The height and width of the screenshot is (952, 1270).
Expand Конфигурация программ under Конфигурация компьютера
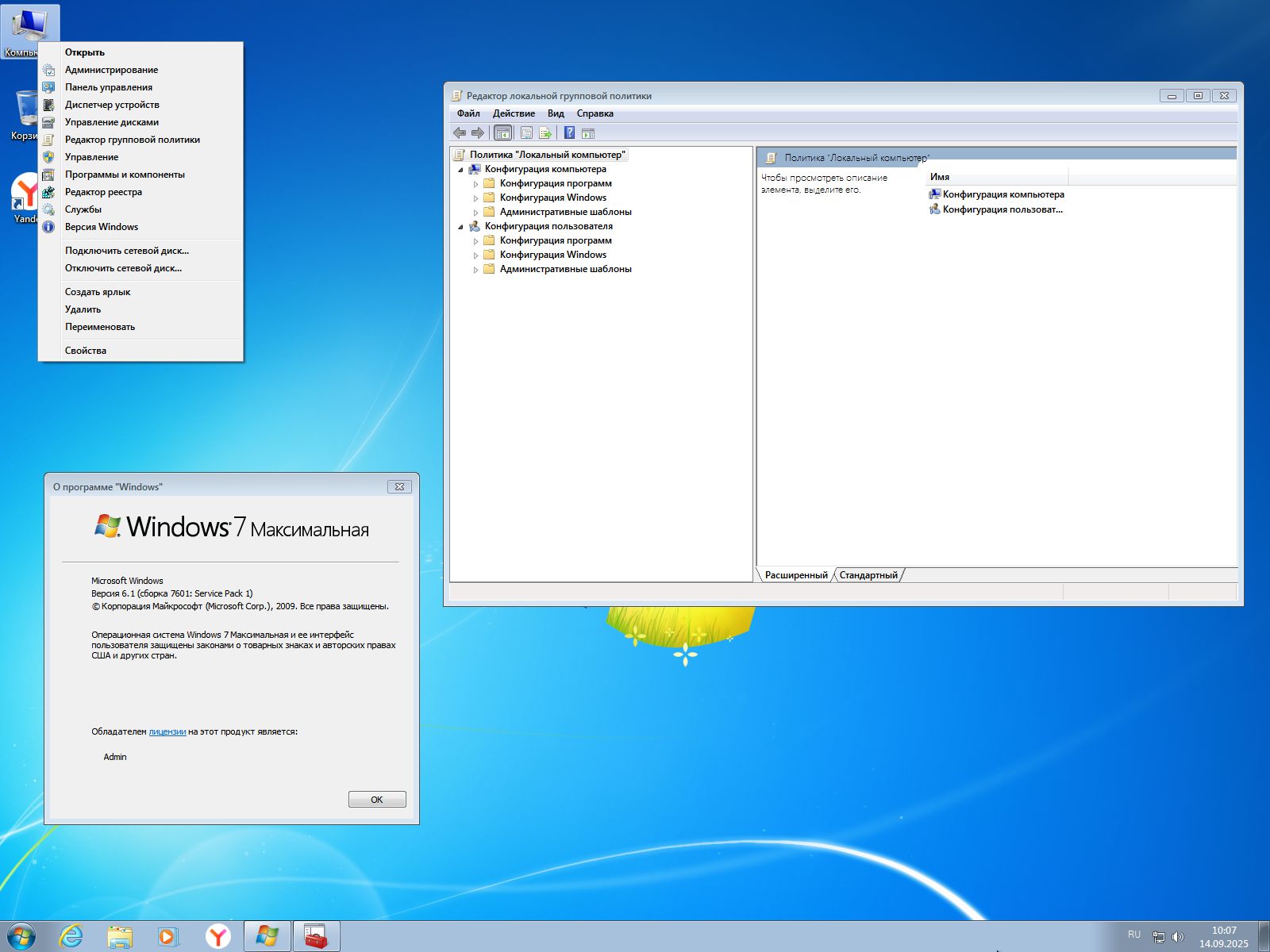476,184
